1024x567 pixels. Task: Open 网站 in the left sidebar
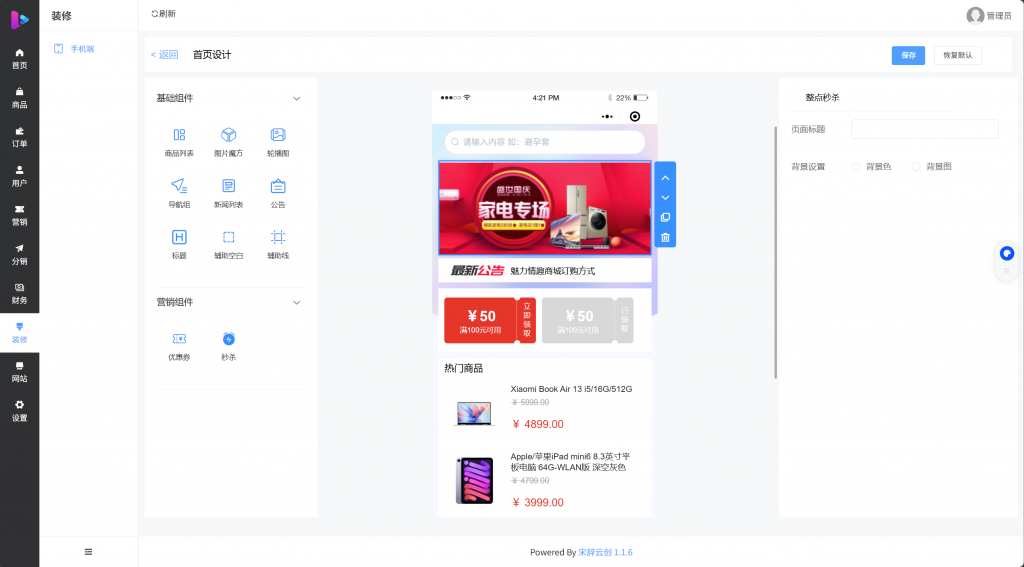20,372
